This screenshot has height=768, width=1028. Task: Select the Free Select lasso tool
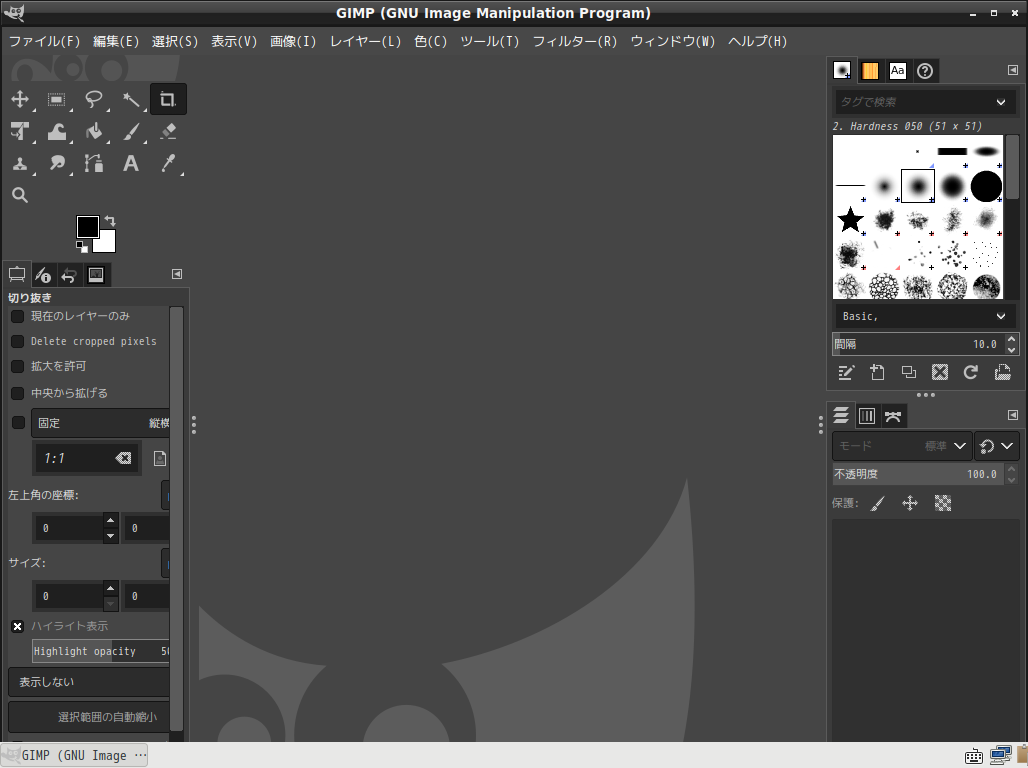point(94,99)
